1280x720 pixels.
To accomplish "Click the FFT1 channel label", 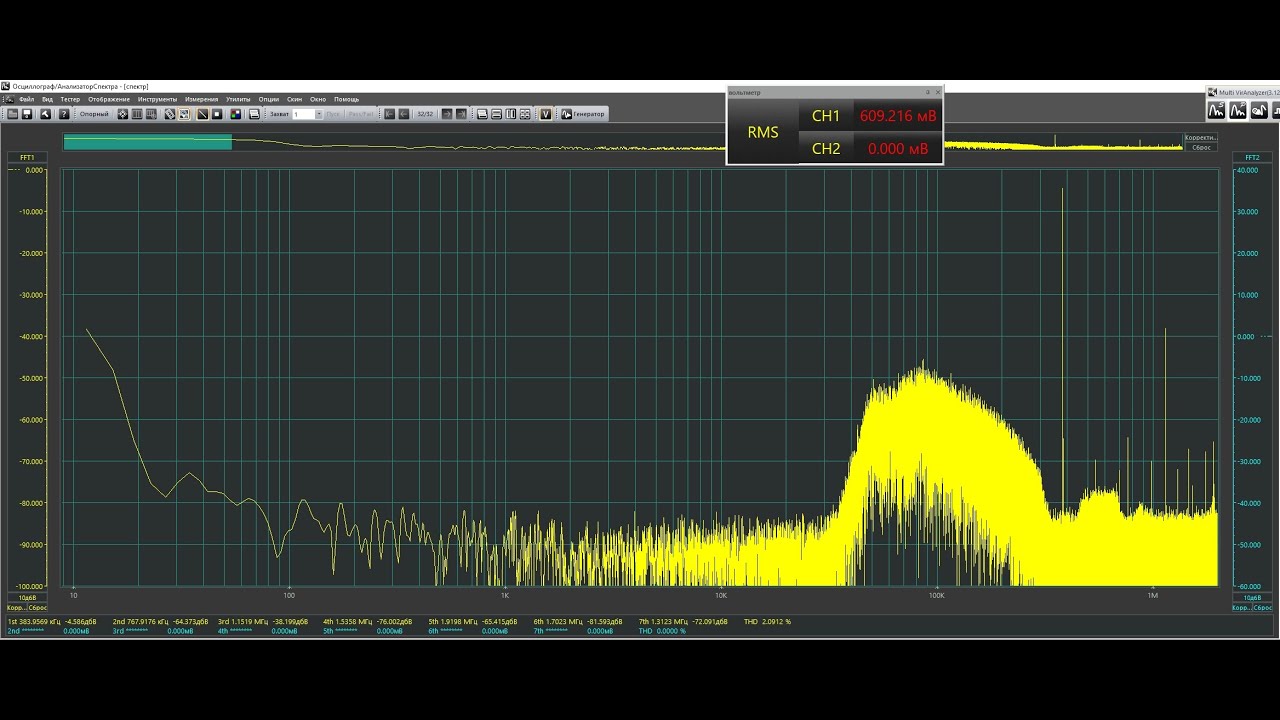I will pos(27,157).
